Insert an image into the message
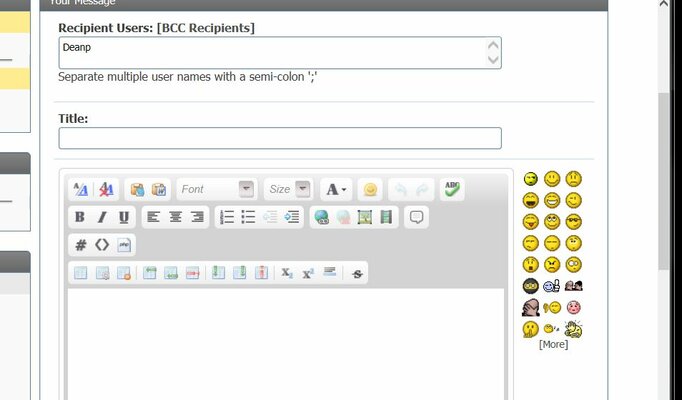Screen dimensions: 682x400 coord(365,217)
